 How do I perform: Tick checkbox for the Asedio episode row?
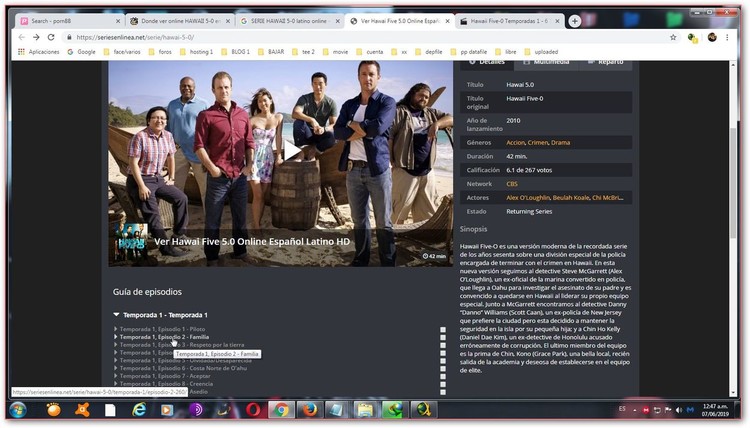(443, 392)
